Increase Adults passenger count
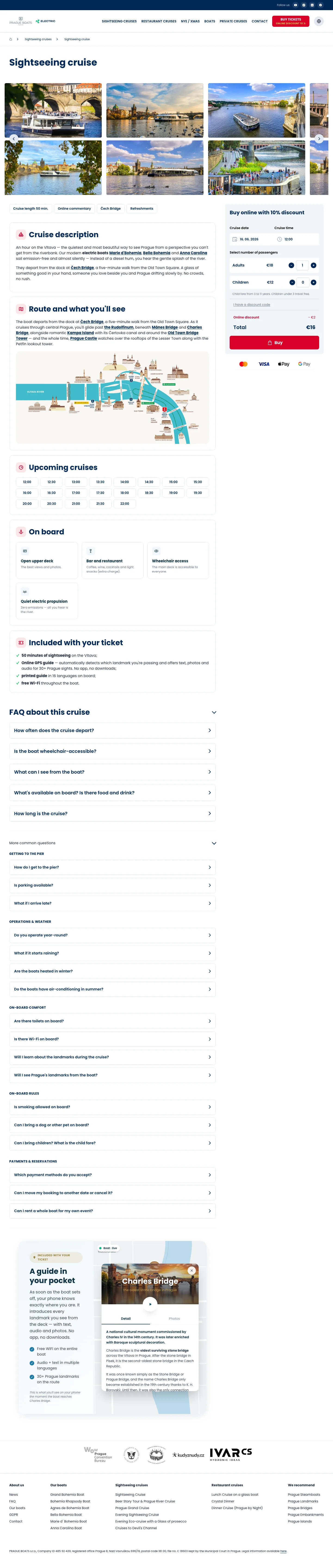The image size is (333, 1568). [314, 265]
